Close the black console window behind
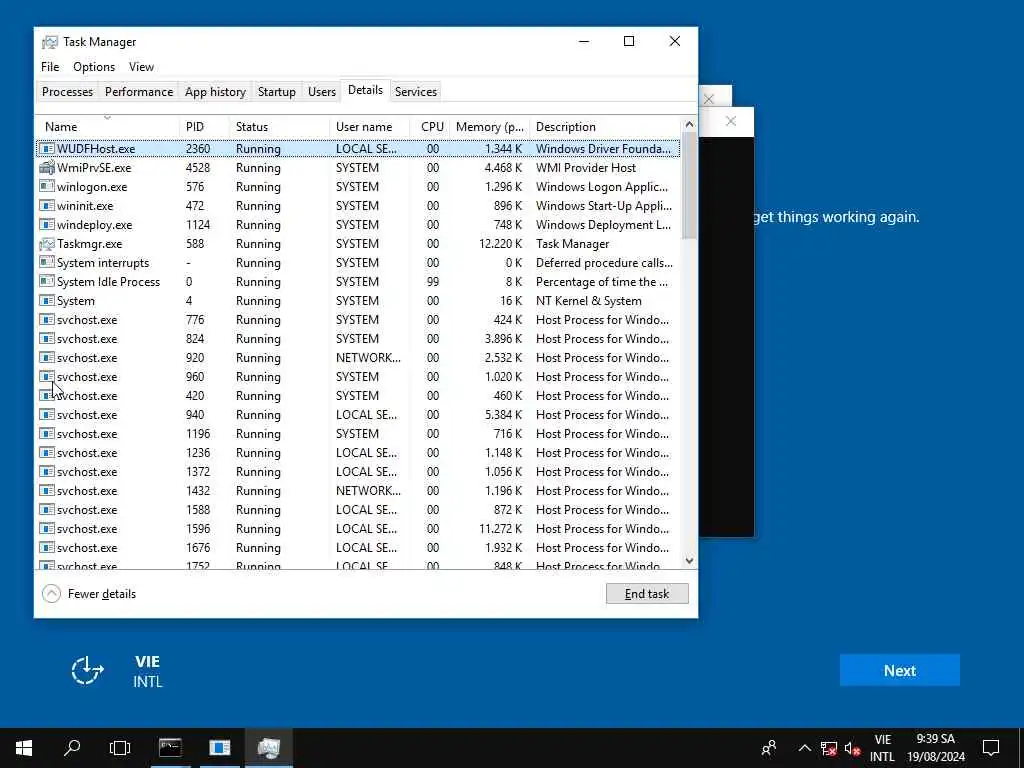1024x768 pixels. 731,121
